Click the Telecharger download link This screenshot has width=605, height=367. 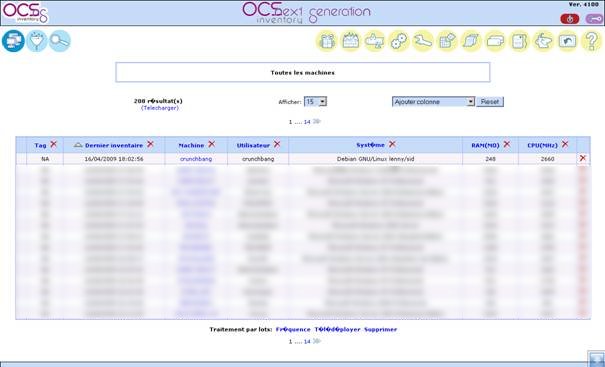point(160,108)
